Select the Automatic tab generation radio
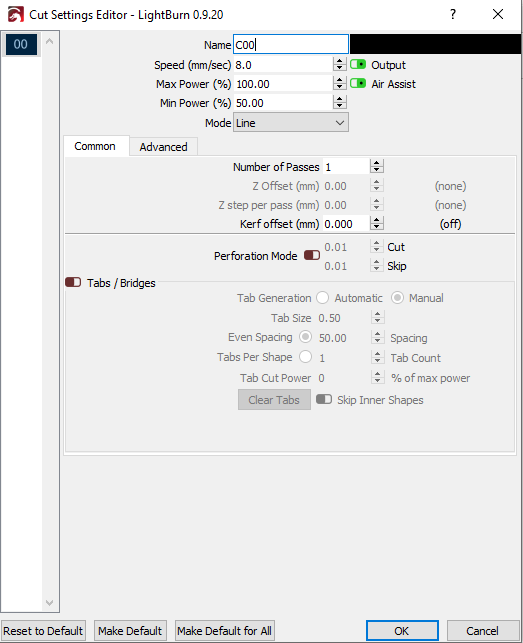Viewport: 523px width, 643px height. [x=322, y=298]
